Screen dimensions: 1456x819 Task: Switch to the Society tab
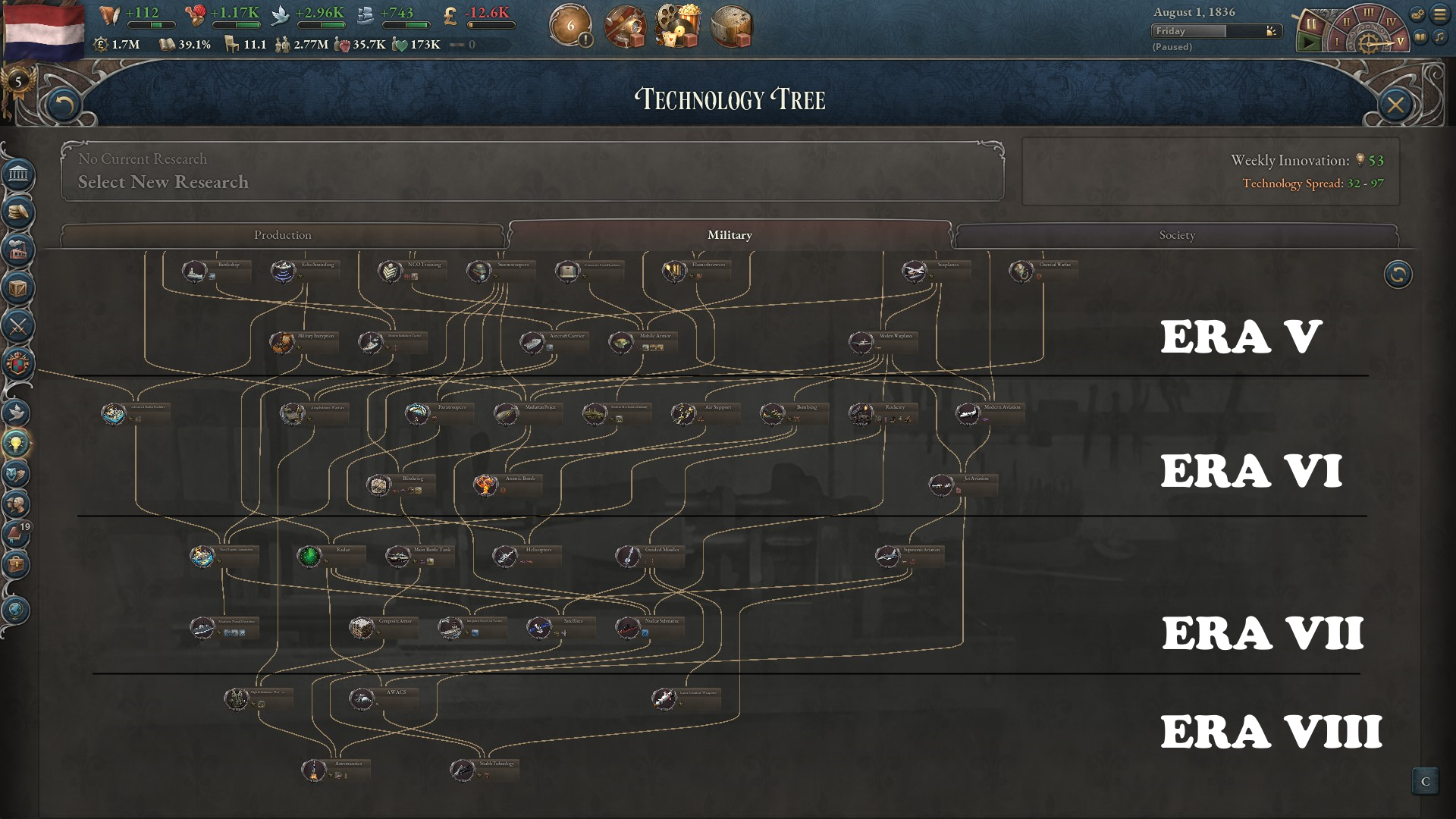click(1177, 235)
